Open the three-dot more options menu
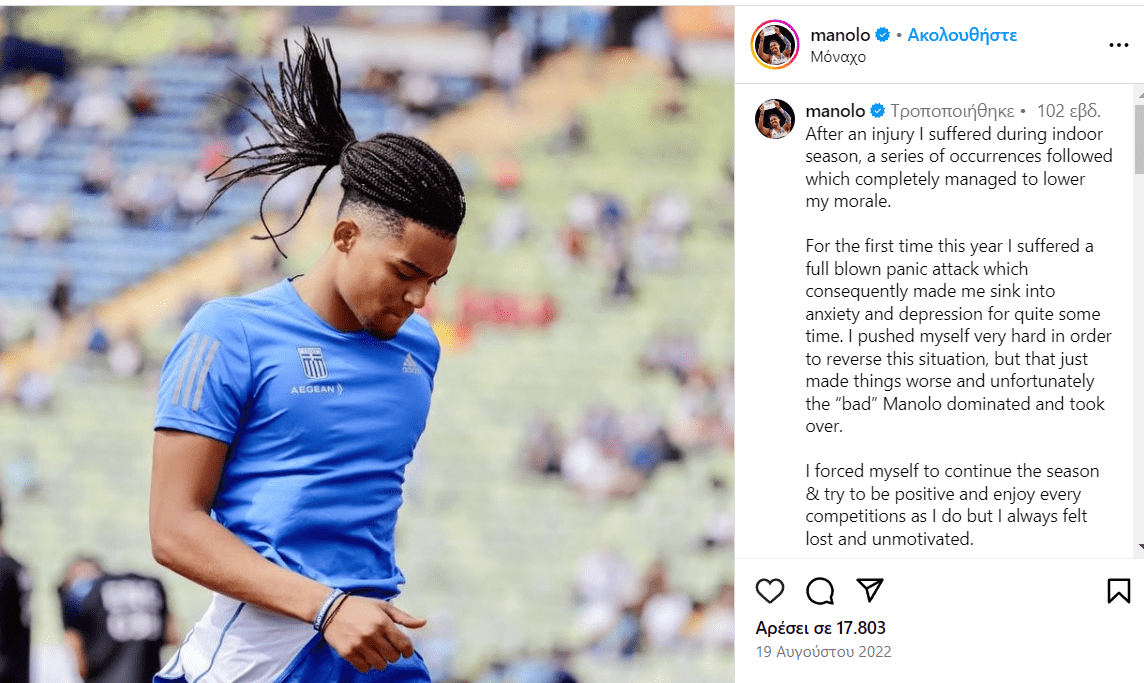Viewport: 1144px width, 683px height. pyautogui.click(x=1118, y=45)
